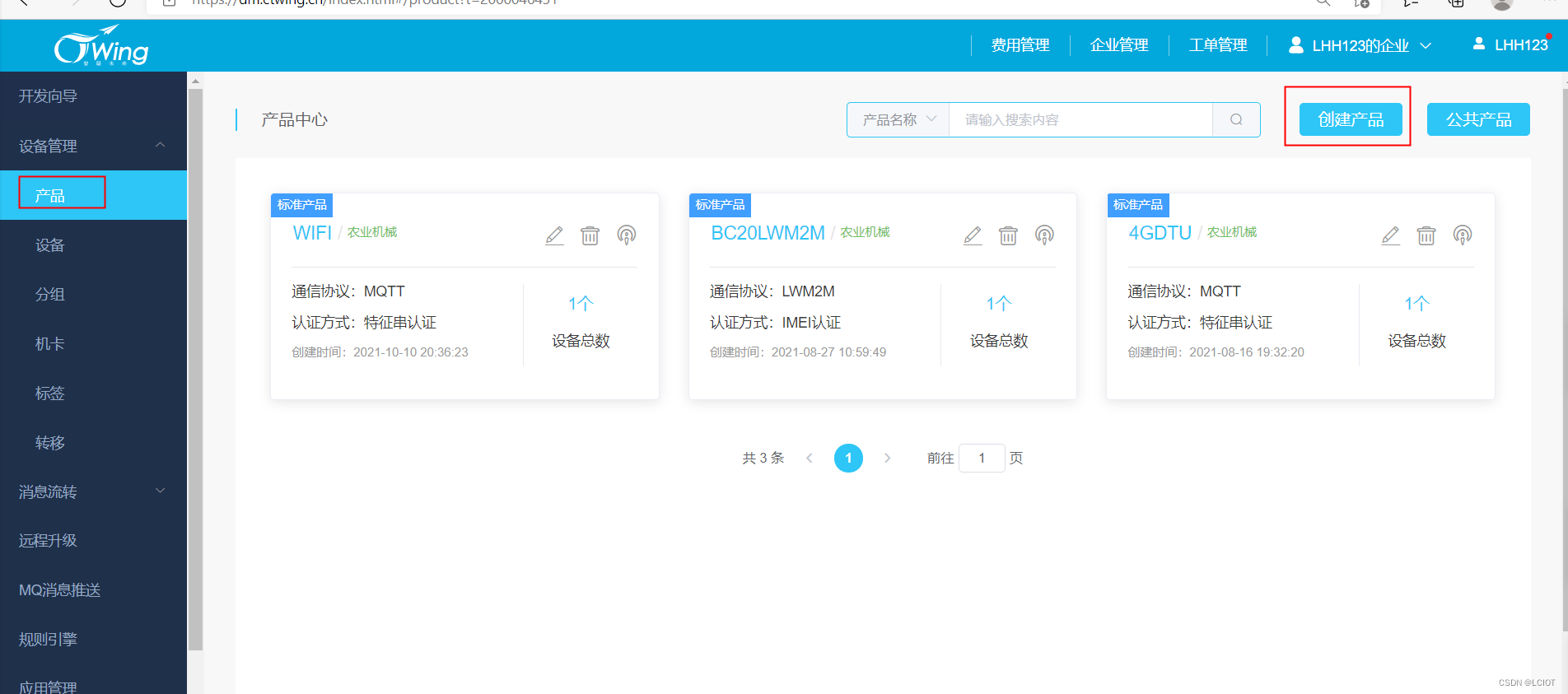Select 产品 in the sidebar
The height and width of the screenshot is (694, 1568).
pos(94,195)
